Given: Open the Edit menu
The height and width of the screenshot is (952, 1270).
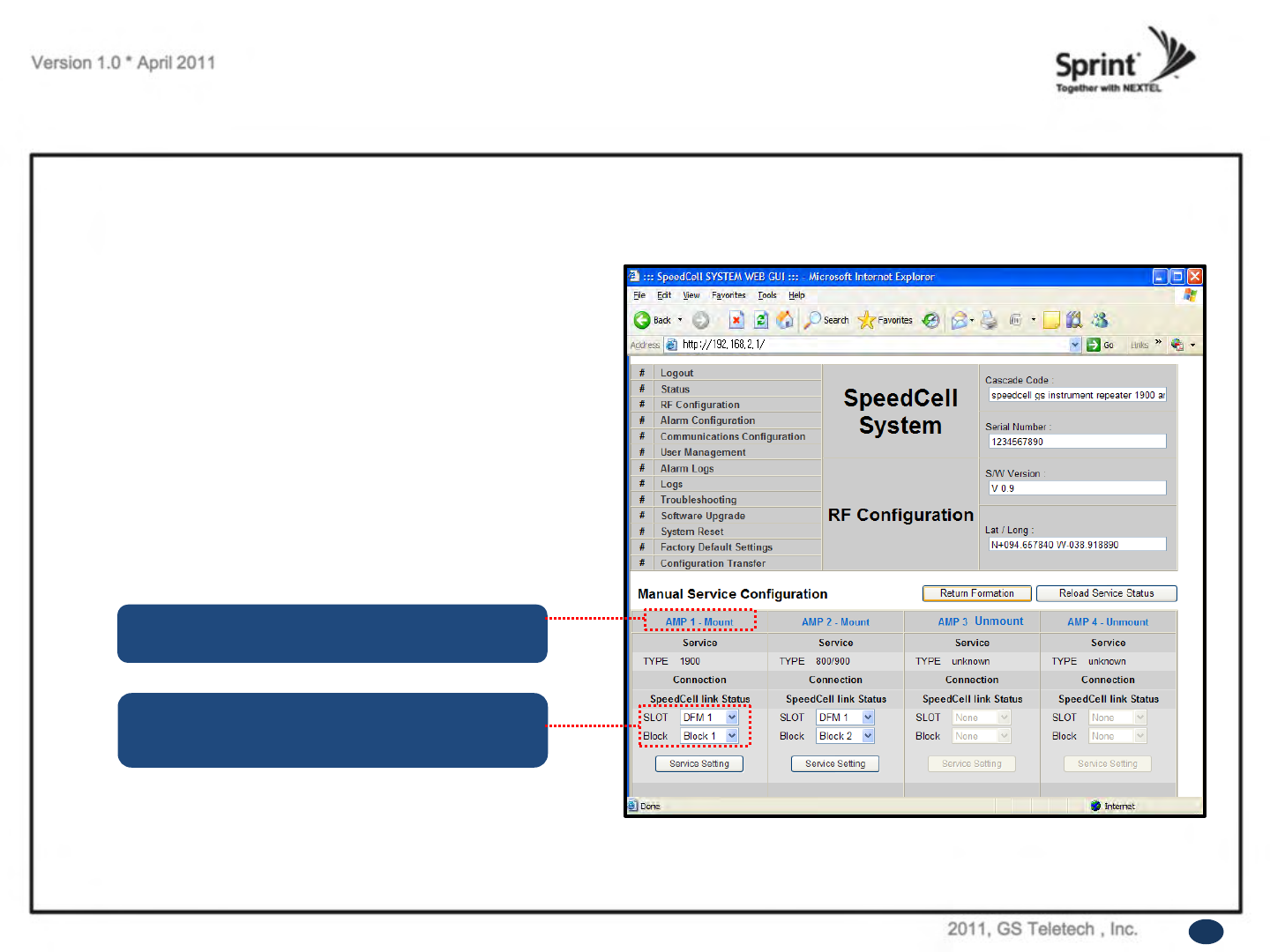Looking at the screenshot, I should (x=664, y=295).
